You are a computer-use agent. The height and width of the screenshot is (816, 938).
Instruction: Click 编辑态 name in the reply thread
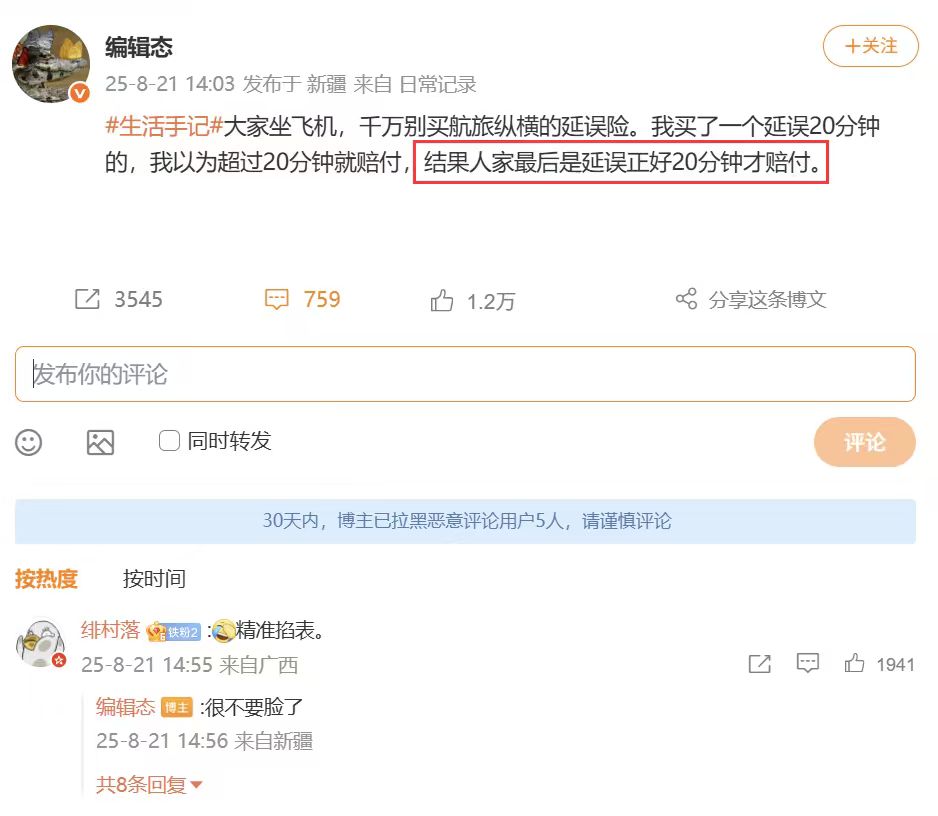click(x=126, y=707)
